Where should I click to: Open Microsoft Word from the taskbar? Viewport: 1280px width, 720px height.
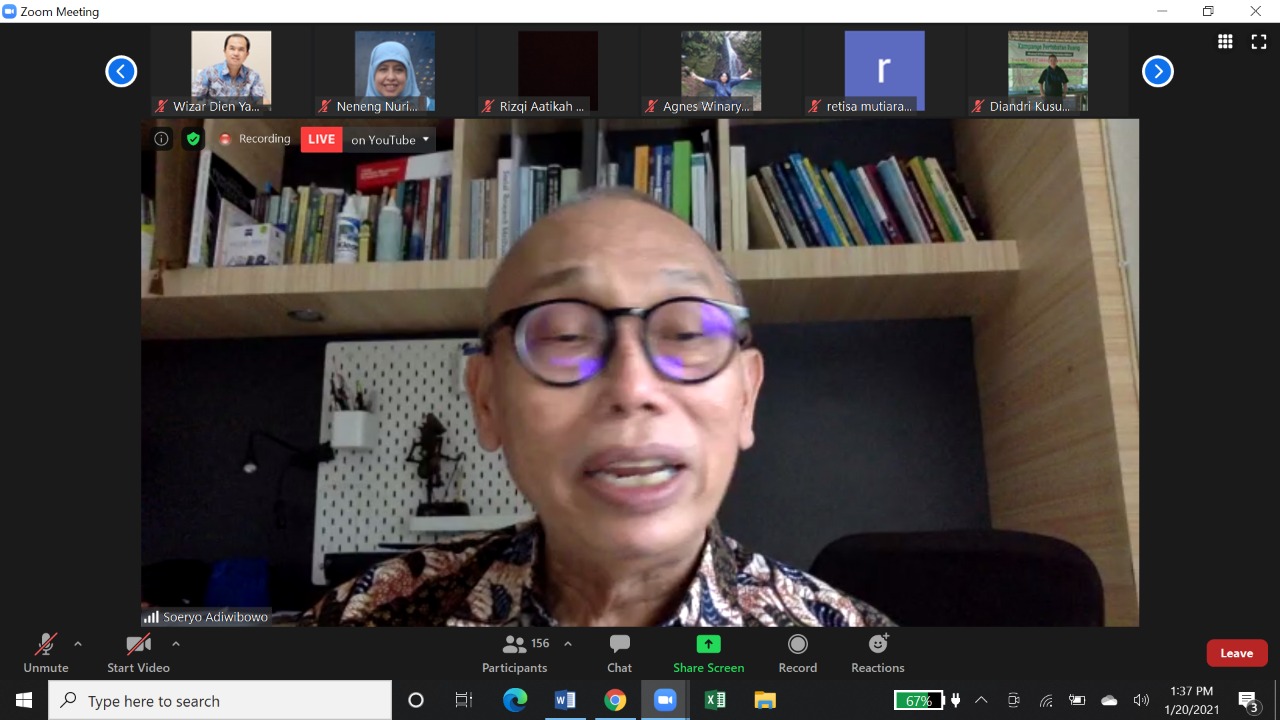(x=565, y=700)
